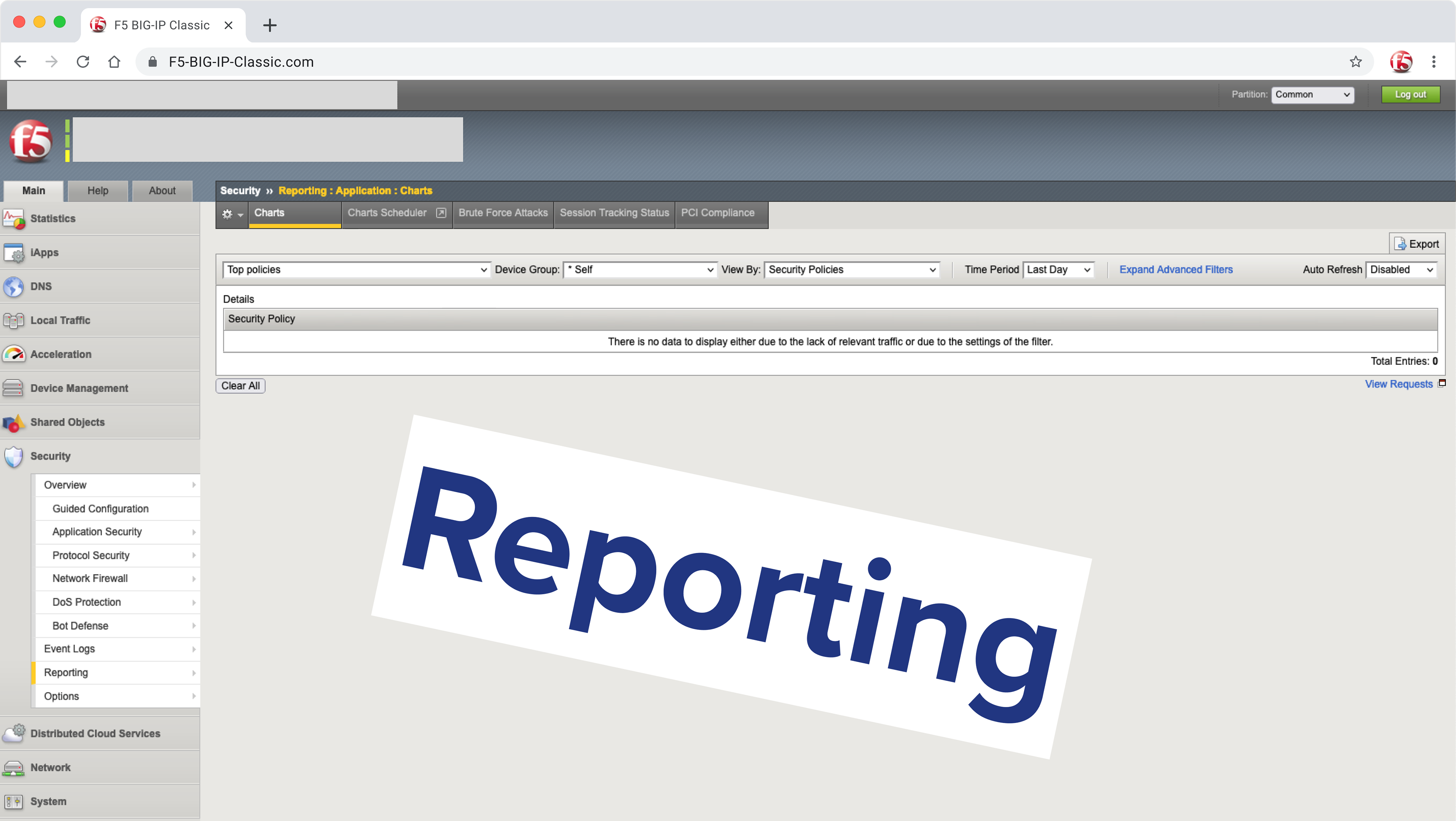Click the Local Traffic icon

coord(14,320)
